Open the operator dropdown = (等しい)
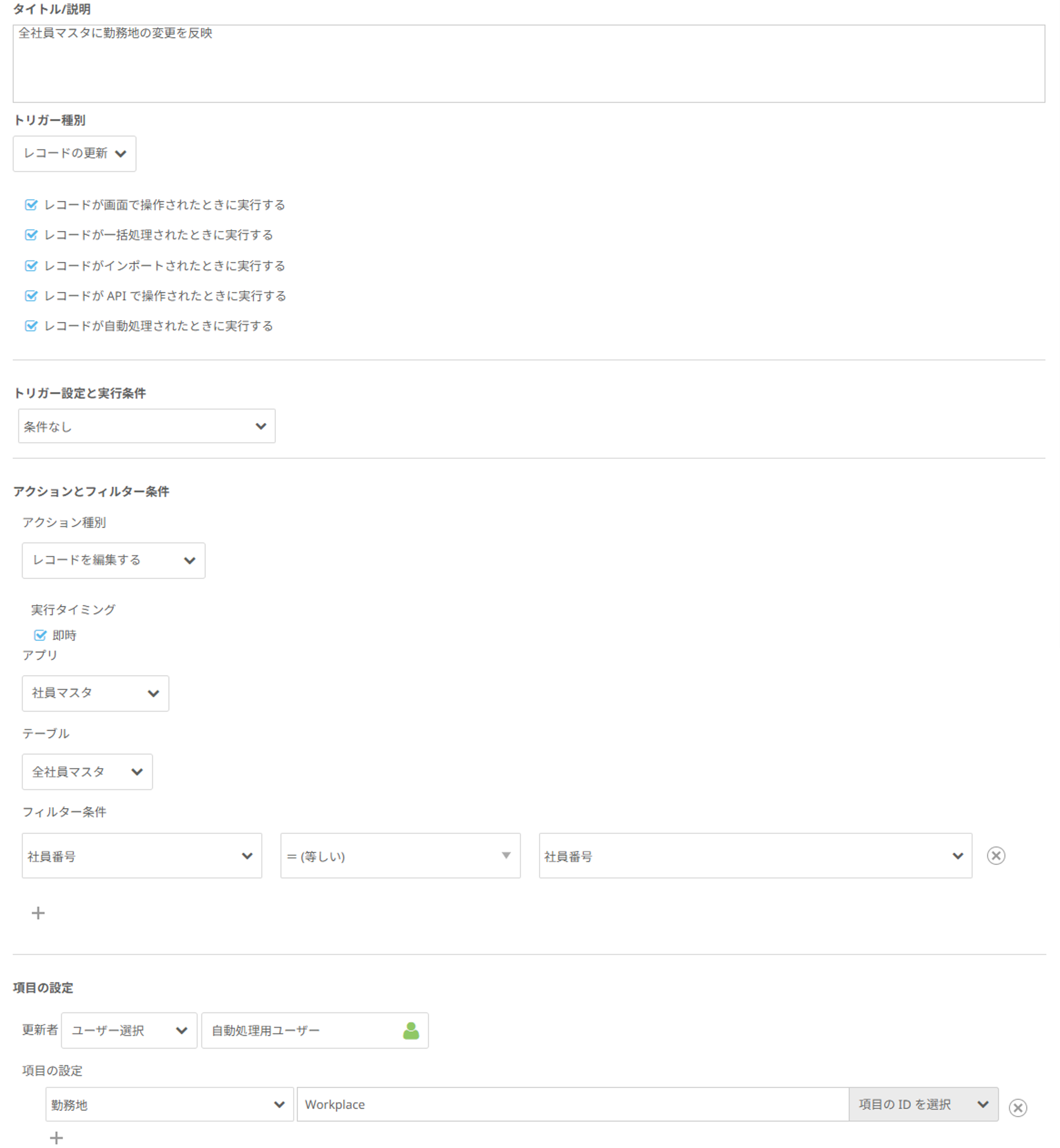 (400, 856)
